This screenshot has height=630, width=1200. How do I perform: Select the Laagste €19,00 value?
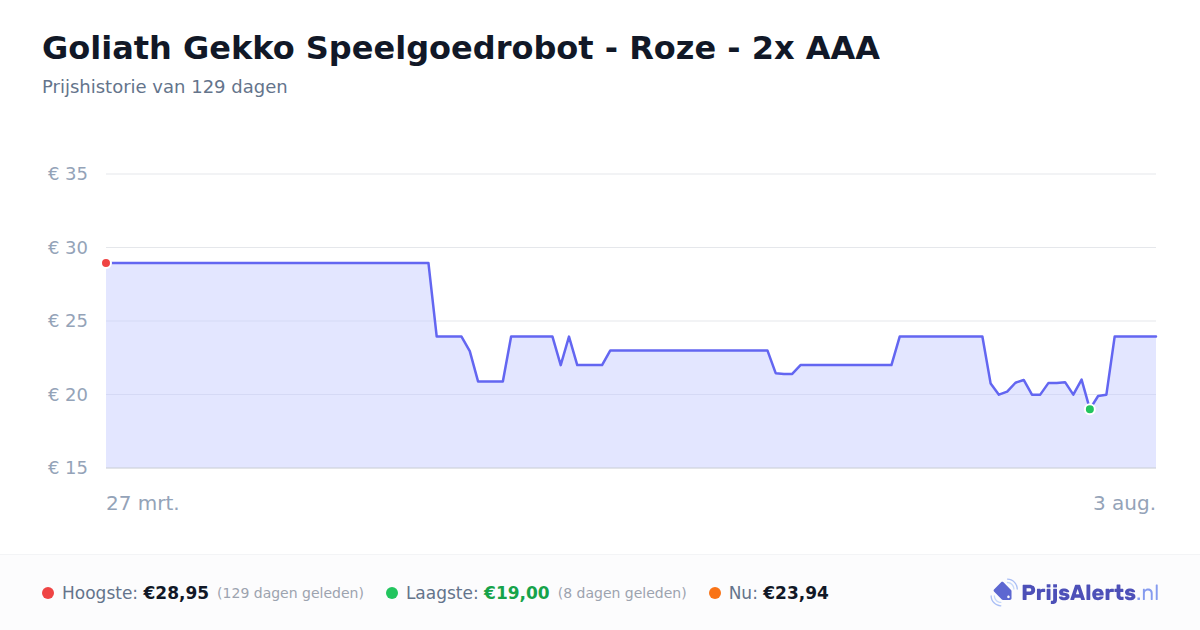[517, 593]
